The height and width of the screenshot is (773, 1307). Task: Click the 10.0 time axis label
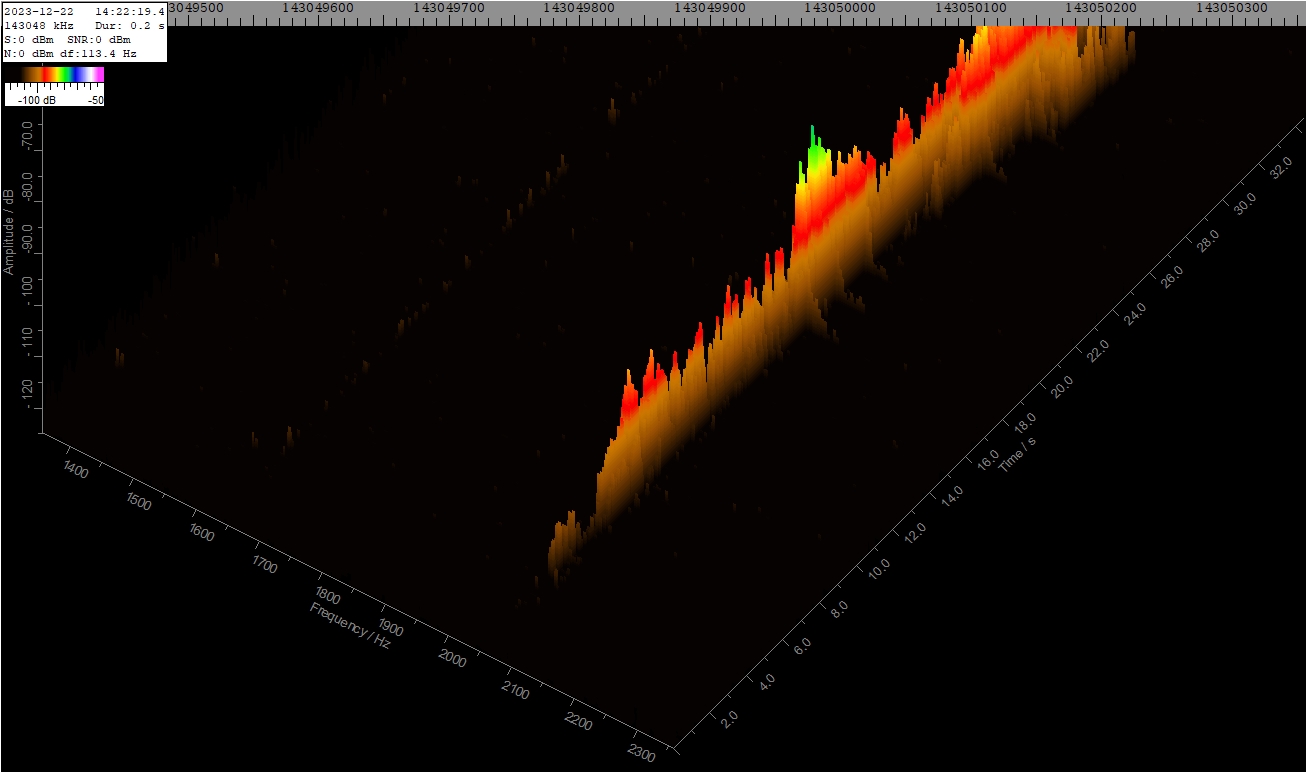coord(879,569)
